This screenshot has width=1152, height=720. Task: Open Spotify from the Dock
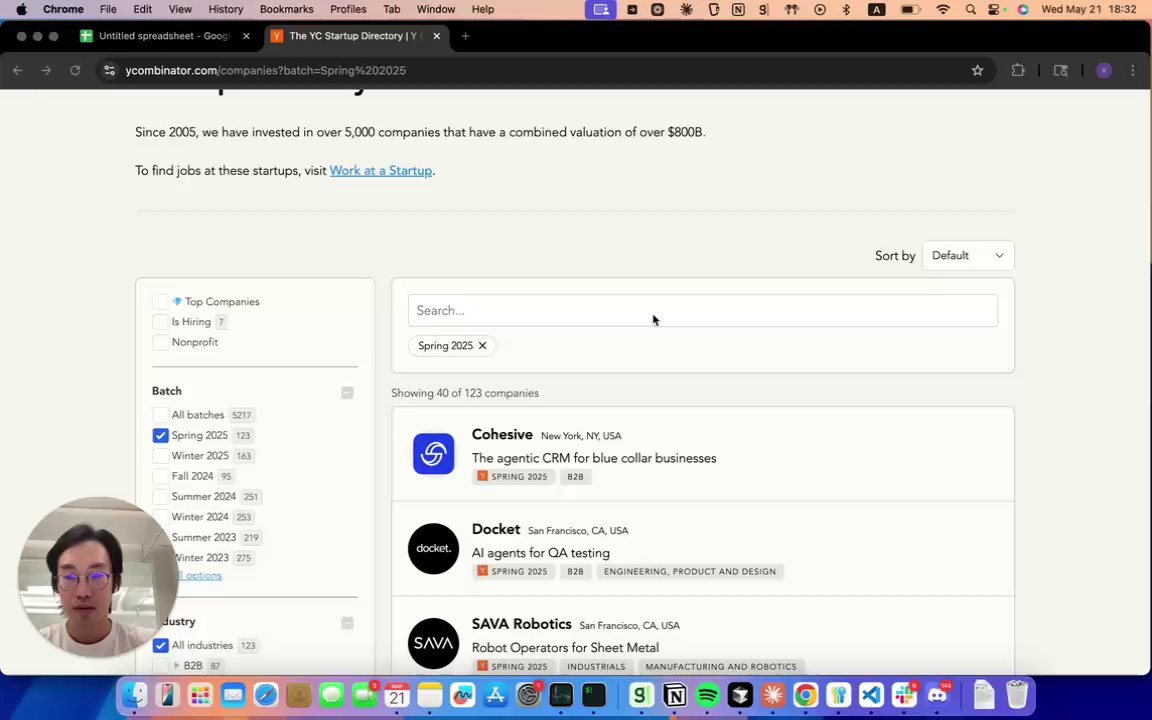click(708, 694)
